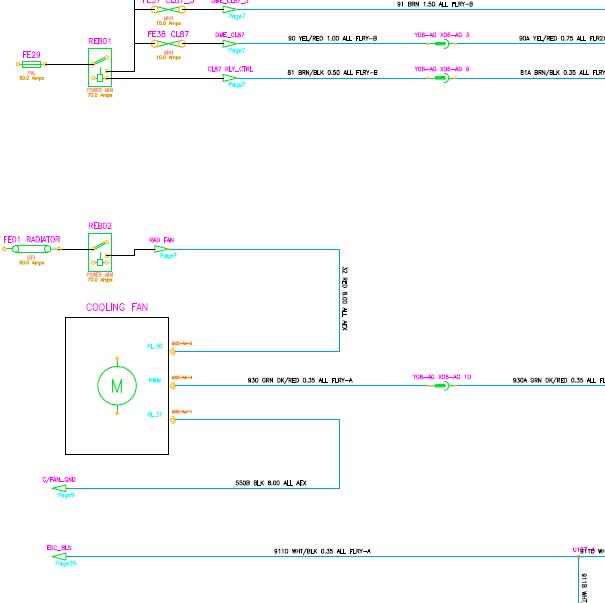Select the FE29 fuse symbol

pos(31,64)
